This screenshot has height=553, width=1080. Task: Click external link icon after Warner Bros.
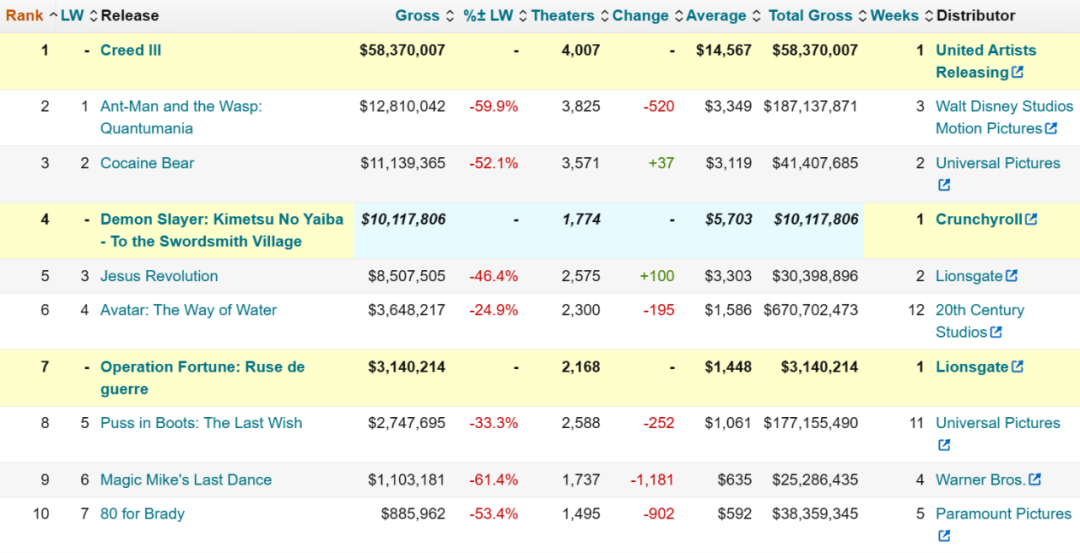coord(1034,480)
